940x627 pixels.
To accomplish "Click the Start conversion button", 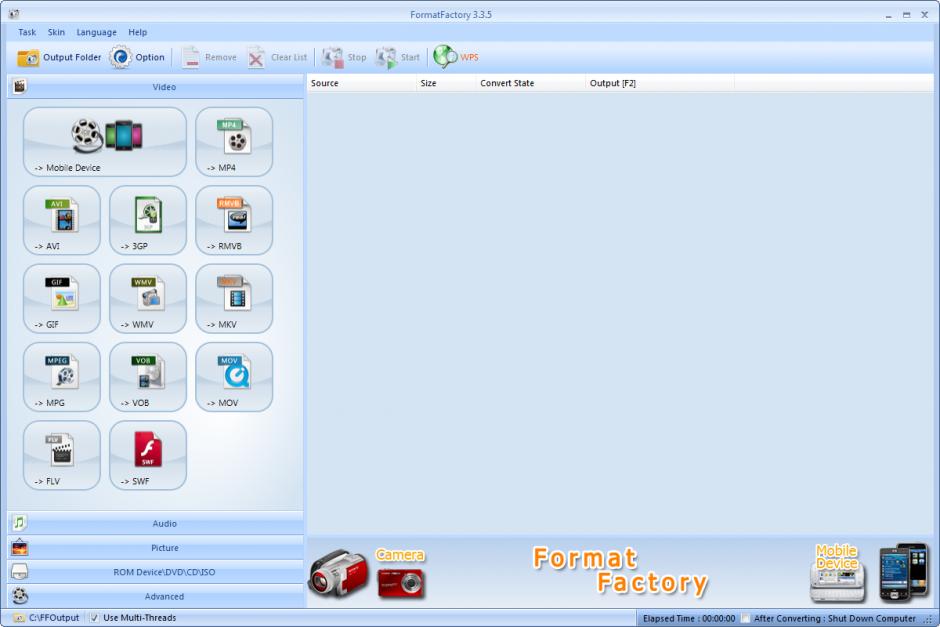I will pyautogui.click(x=397, y=58).
